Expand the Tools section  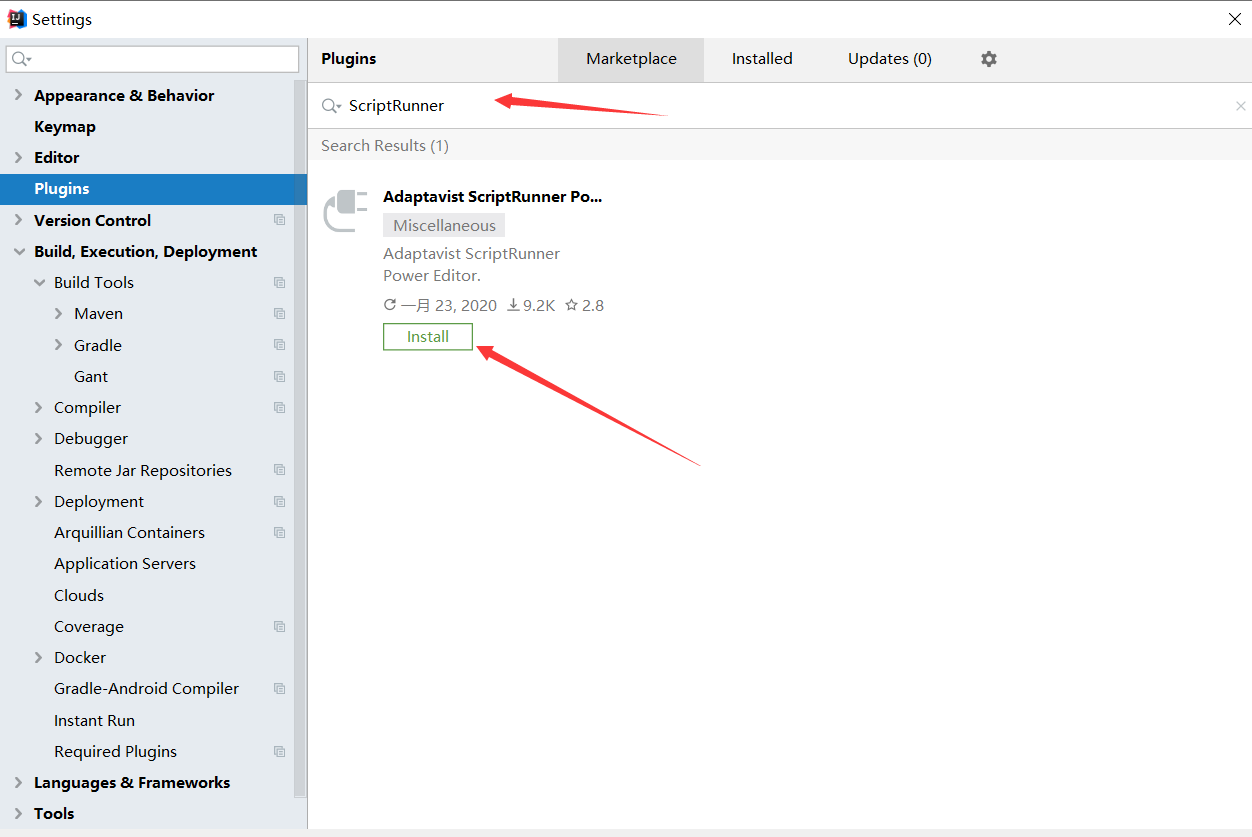click(x=18, y=814)
